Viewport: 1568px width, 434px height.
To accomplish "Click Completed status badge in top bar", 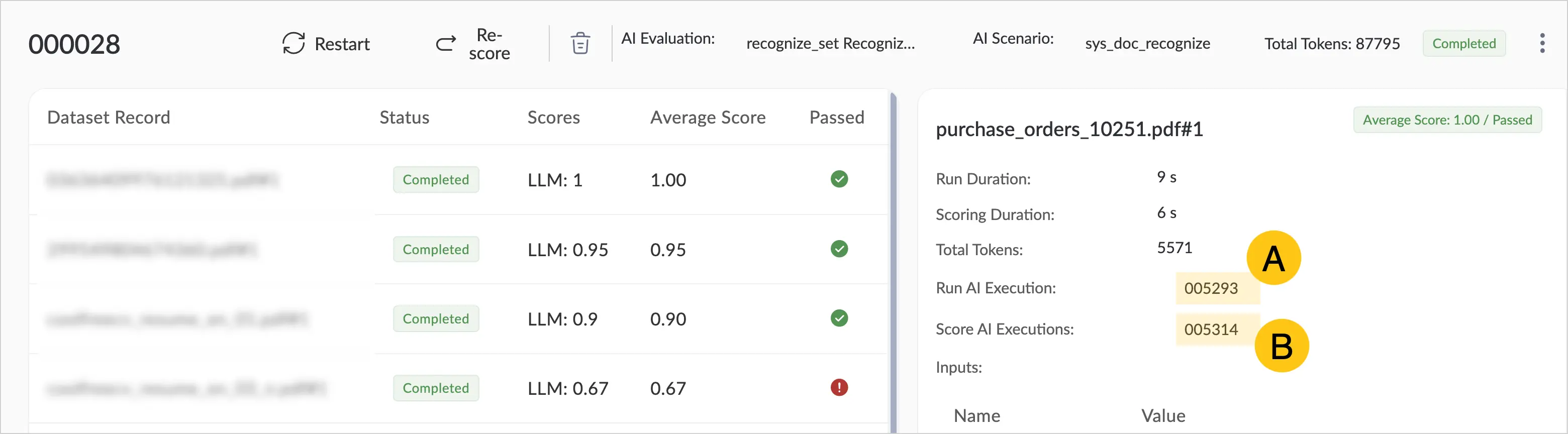I will click(x=1464, y=43).
